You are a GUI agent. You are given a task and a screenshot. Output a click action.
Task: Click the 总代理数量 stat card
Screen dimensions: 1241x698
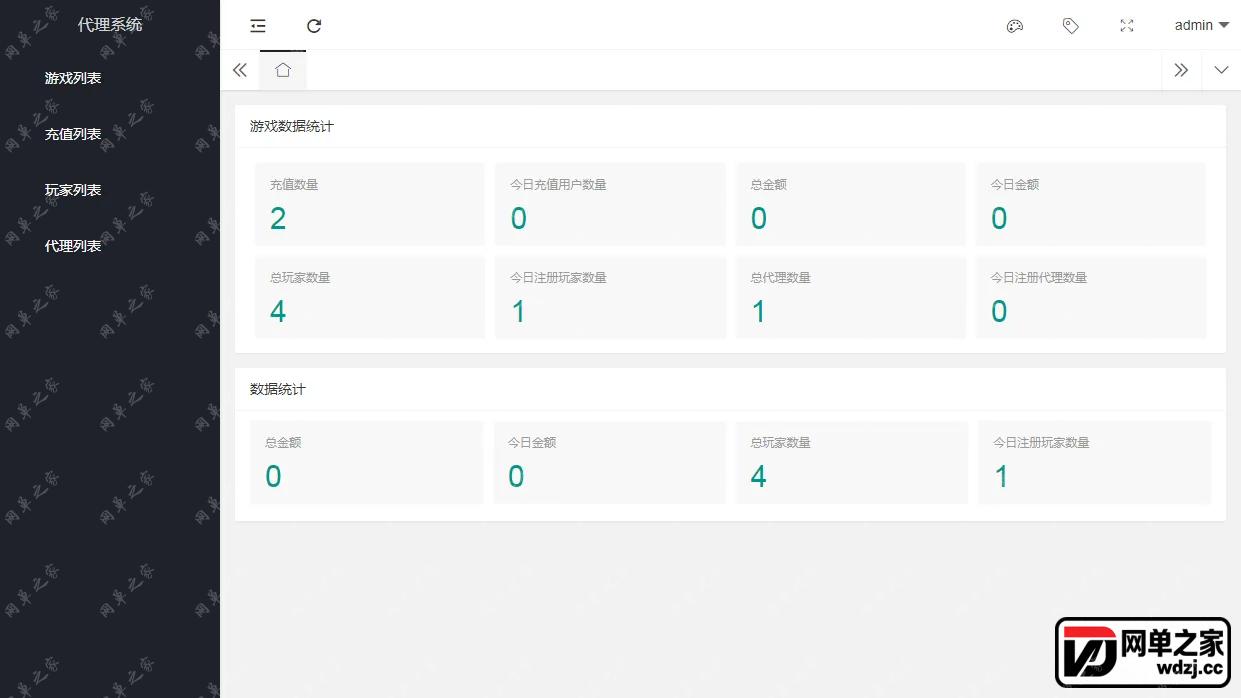(851, 297)
